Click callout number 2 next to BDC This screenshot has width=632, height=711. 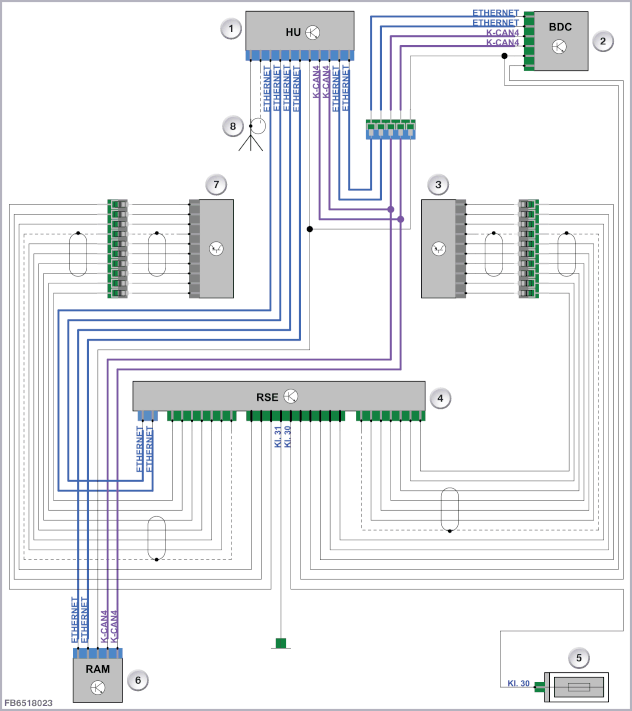click(x=603, y=41)
